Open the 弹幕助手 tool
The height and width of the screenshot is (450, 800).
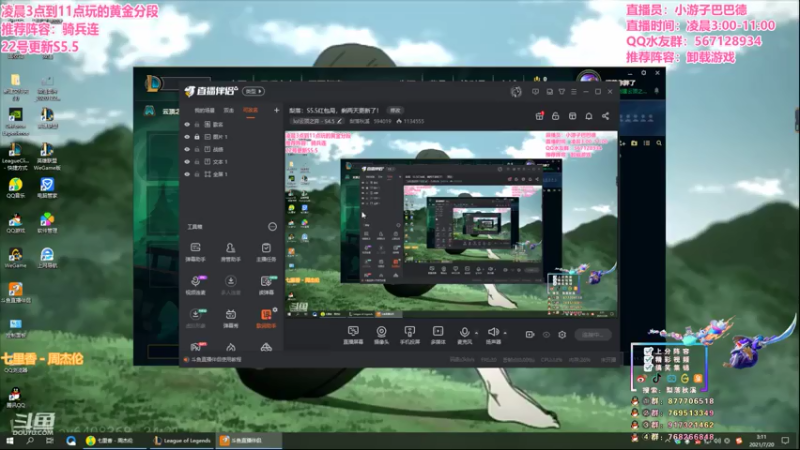click(x=195, y=252)
